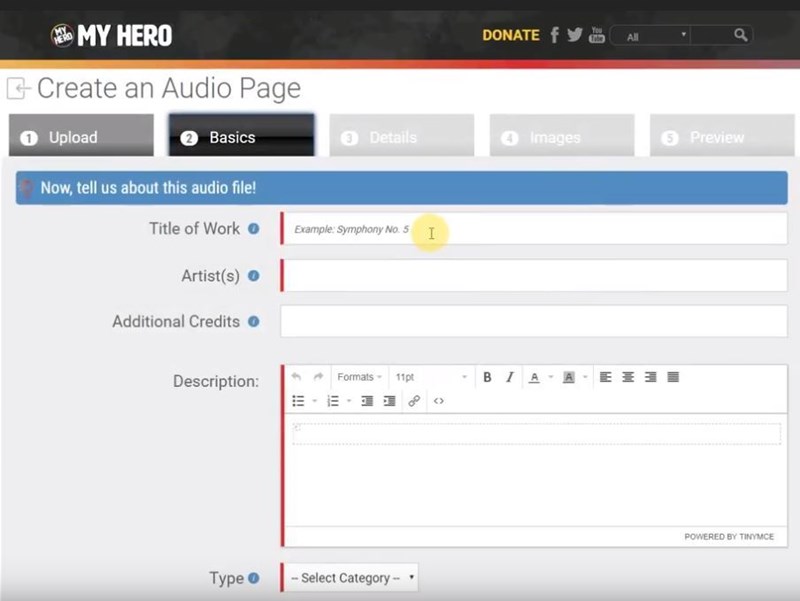
Task: Click the Powered by TinyMCE link
Action: (729, 537)
